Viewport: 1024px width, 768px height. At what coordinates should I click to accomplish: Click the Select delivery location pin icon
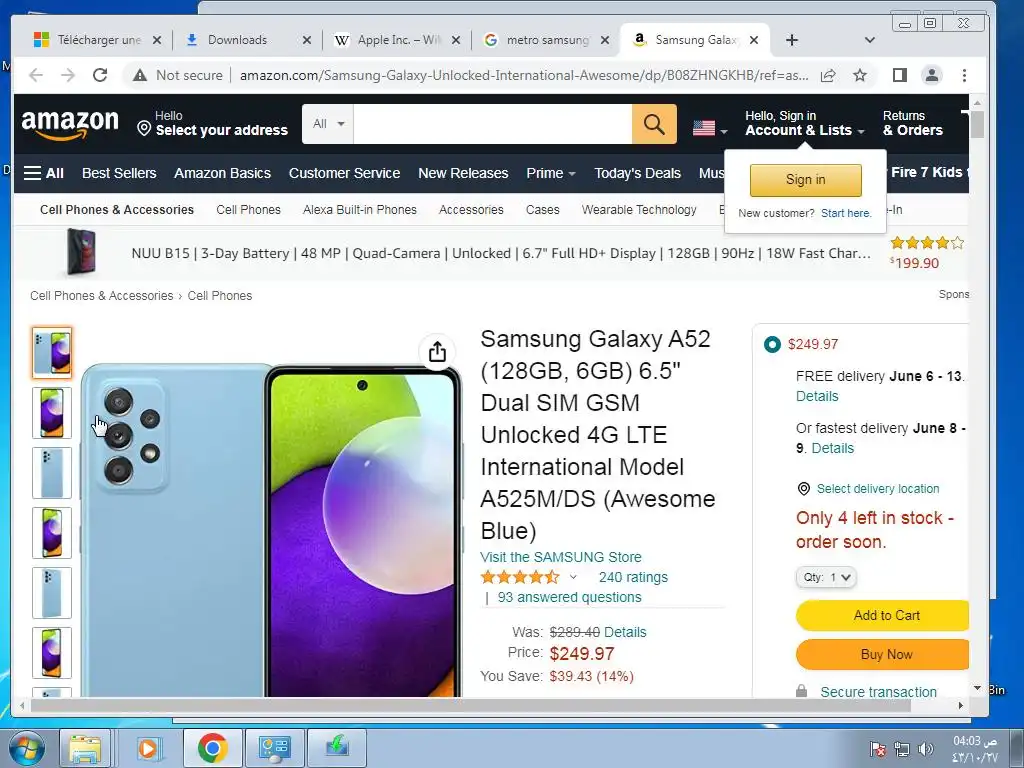(804, 488)
